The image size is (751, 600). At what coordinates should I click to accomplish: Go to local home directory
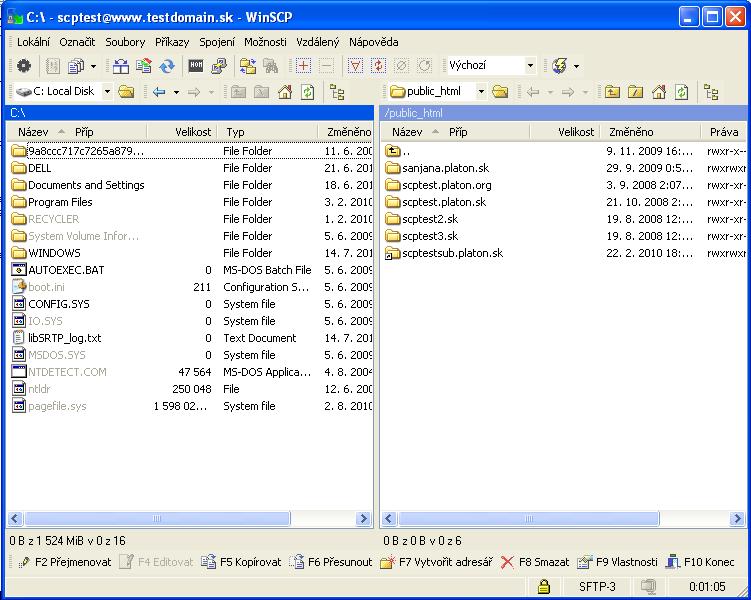(285, 91)
